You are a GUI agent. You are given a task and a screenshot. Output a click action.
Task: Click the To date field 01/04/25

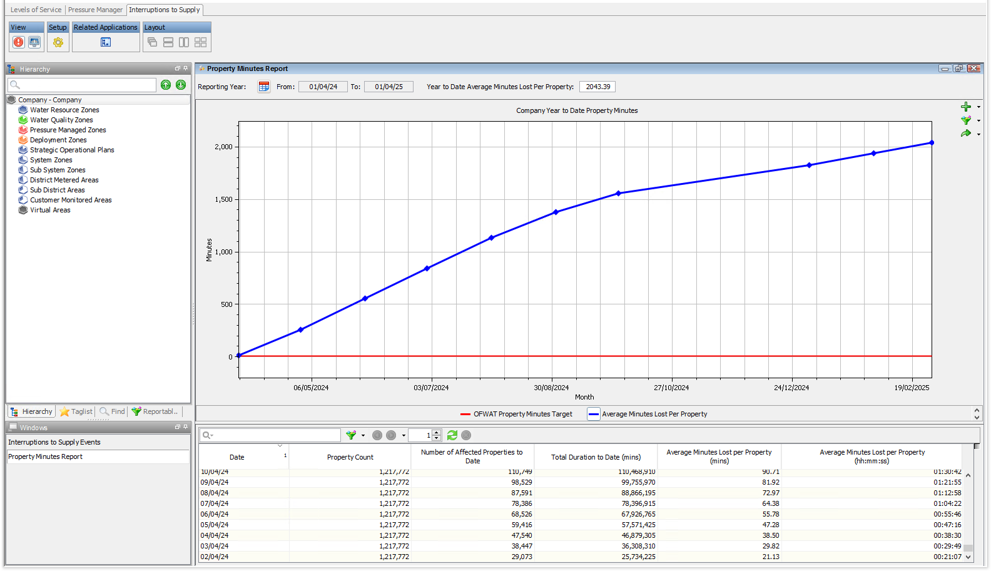389,87
